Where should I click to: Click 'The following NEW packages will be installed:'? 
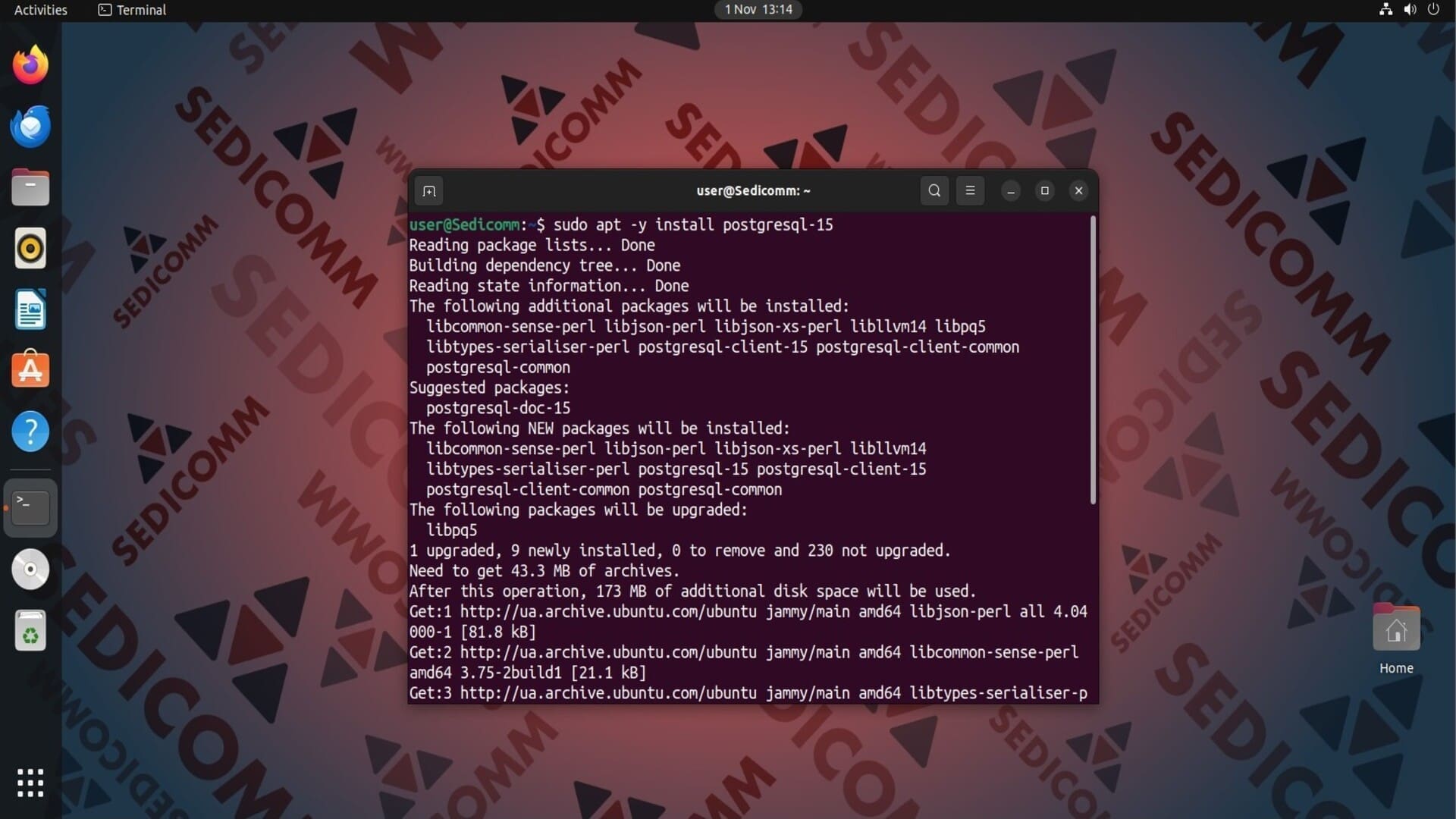click(x=599, y=429)
